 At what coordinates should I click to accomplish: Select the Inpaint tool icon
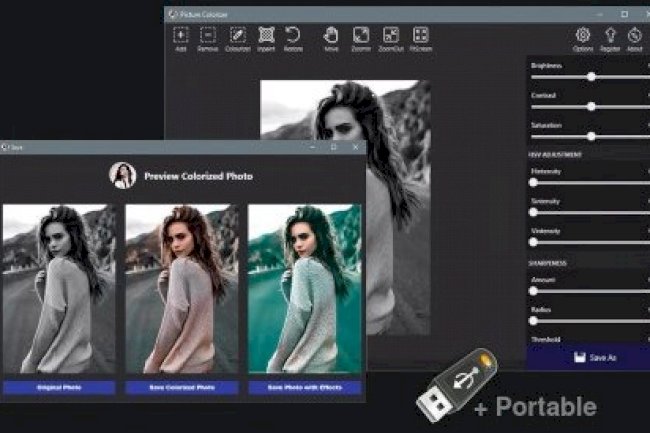click(266, 36)
